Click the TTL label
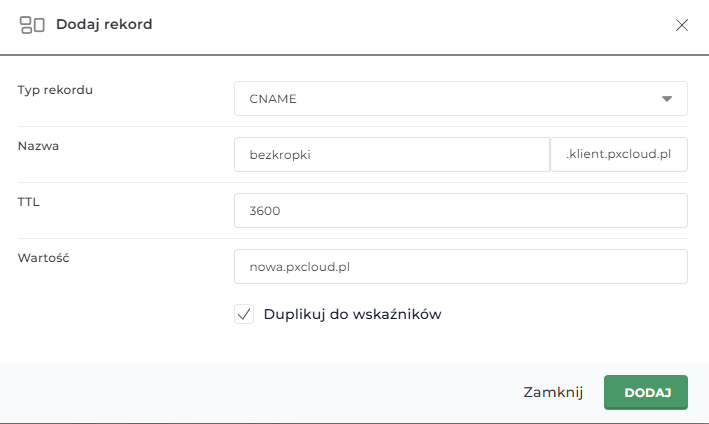The image size is (709, 424). click(29, 202)
